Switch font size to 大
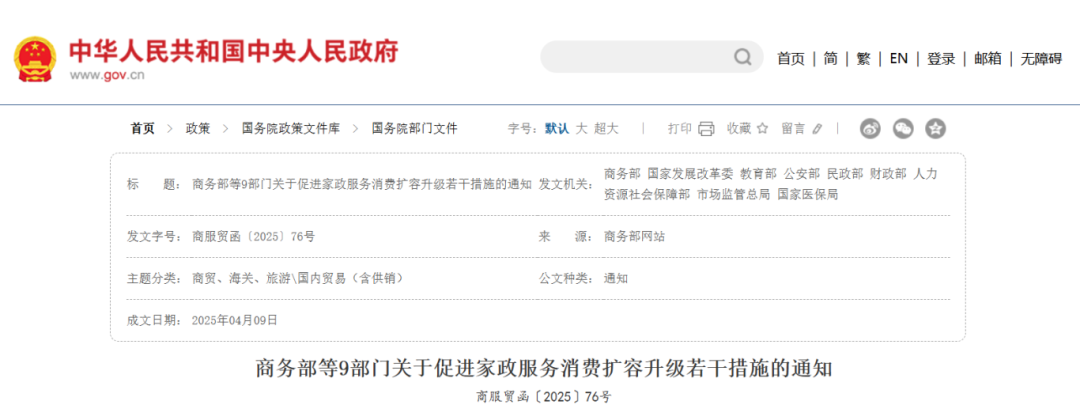Image resolution: width=1080 pixels, height=420 pixels. (x=581, y=128)
